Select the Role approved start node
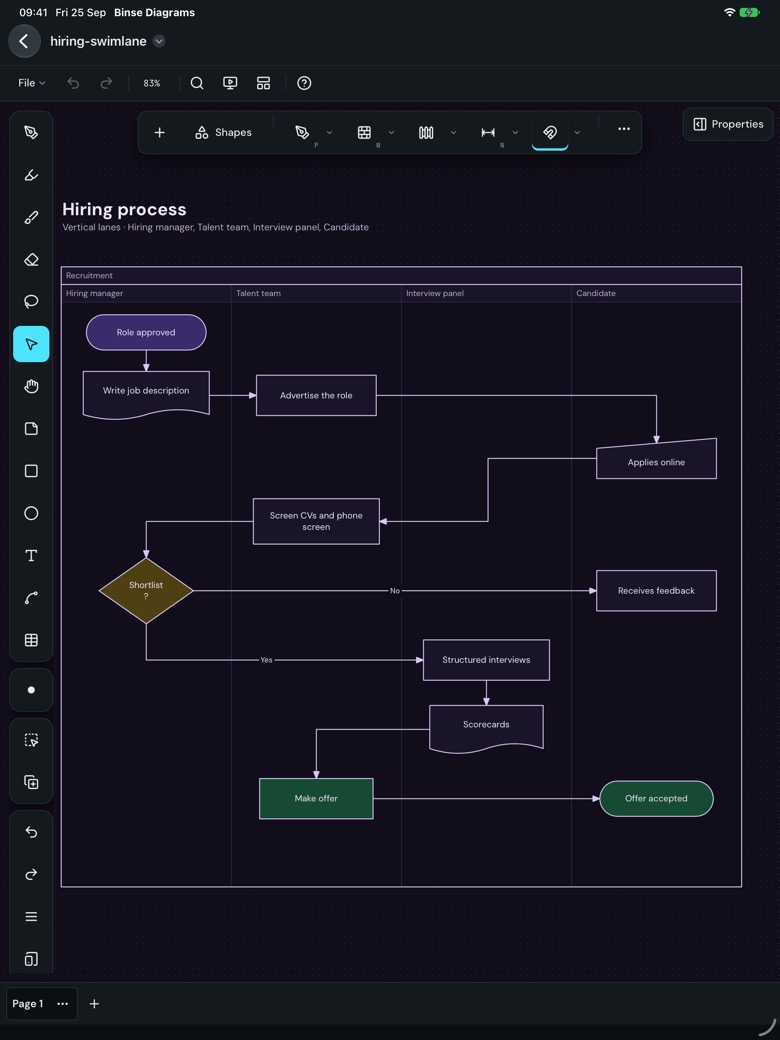Image resolution: width=780 pixels, height=1040 pixels. coord(146,332)
